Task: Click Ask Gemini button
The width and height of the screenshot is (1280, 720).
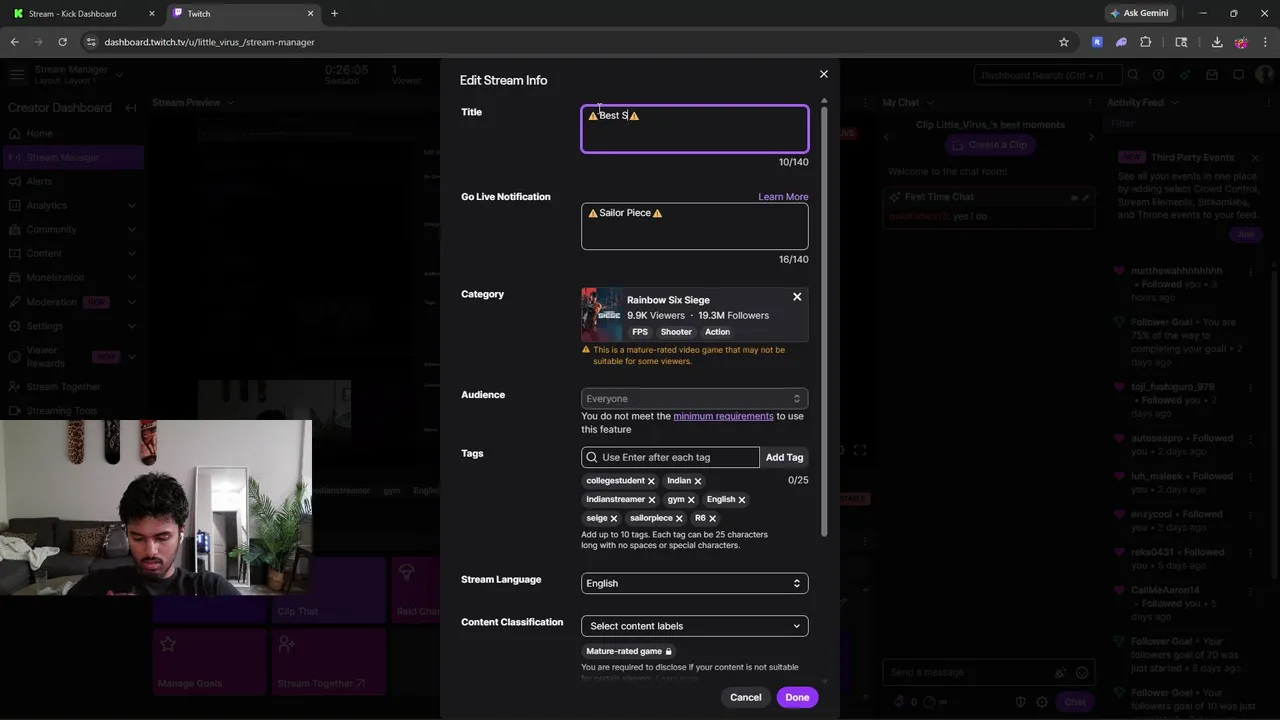Action: (x=1139, y=14)
